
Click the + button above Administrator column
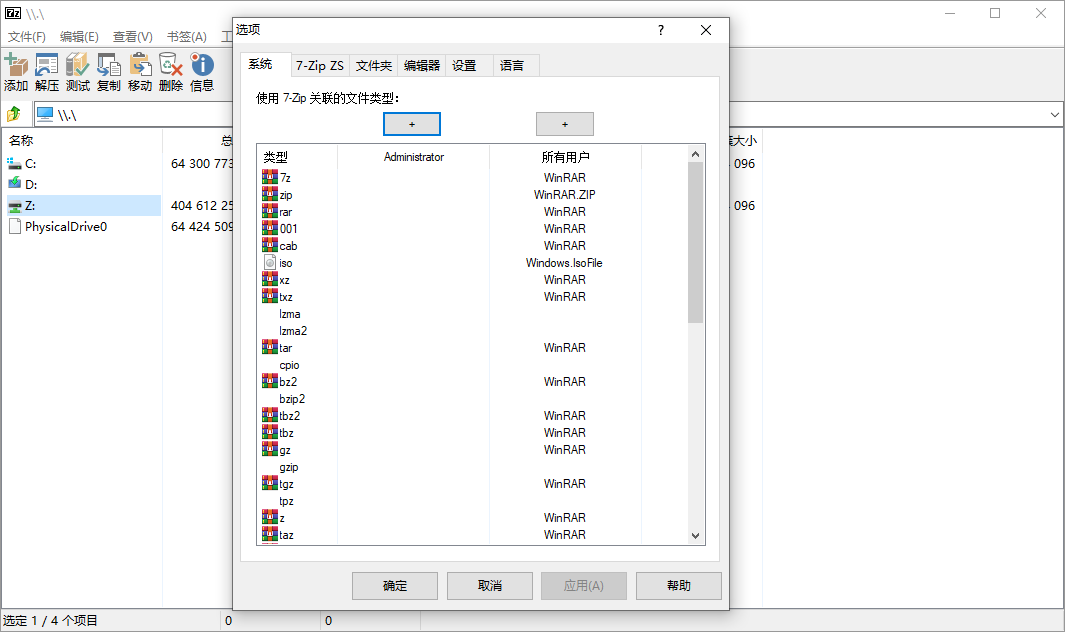(x=412, y=124)
